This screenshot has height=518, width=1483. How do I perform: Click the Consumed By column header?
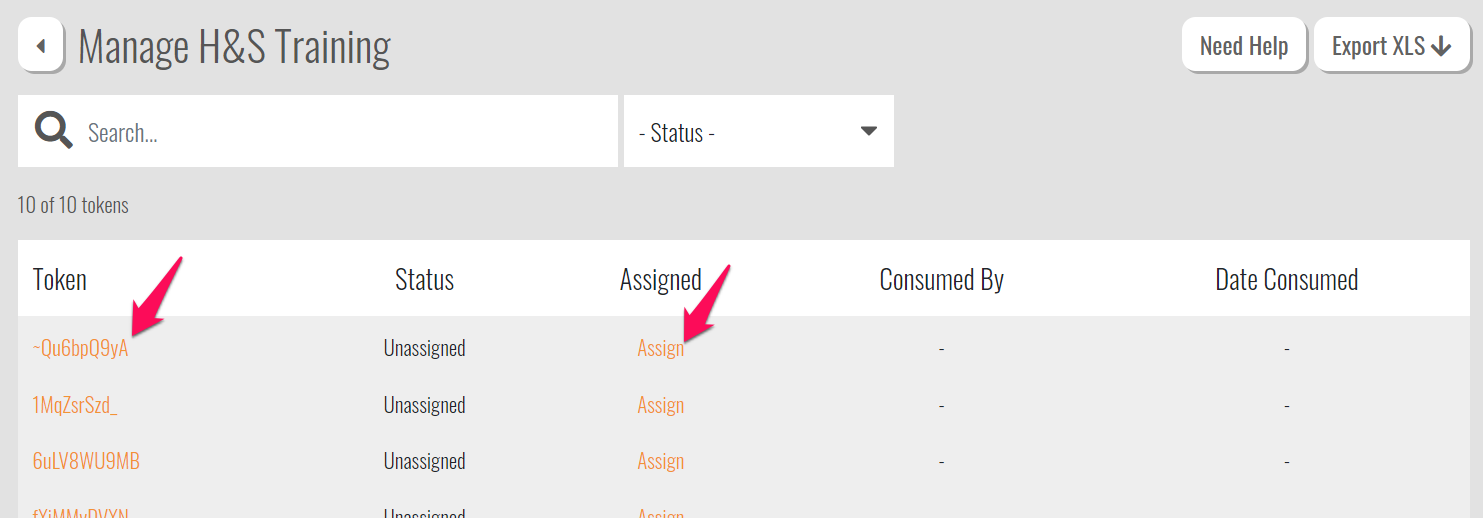(x=941, y=280)
